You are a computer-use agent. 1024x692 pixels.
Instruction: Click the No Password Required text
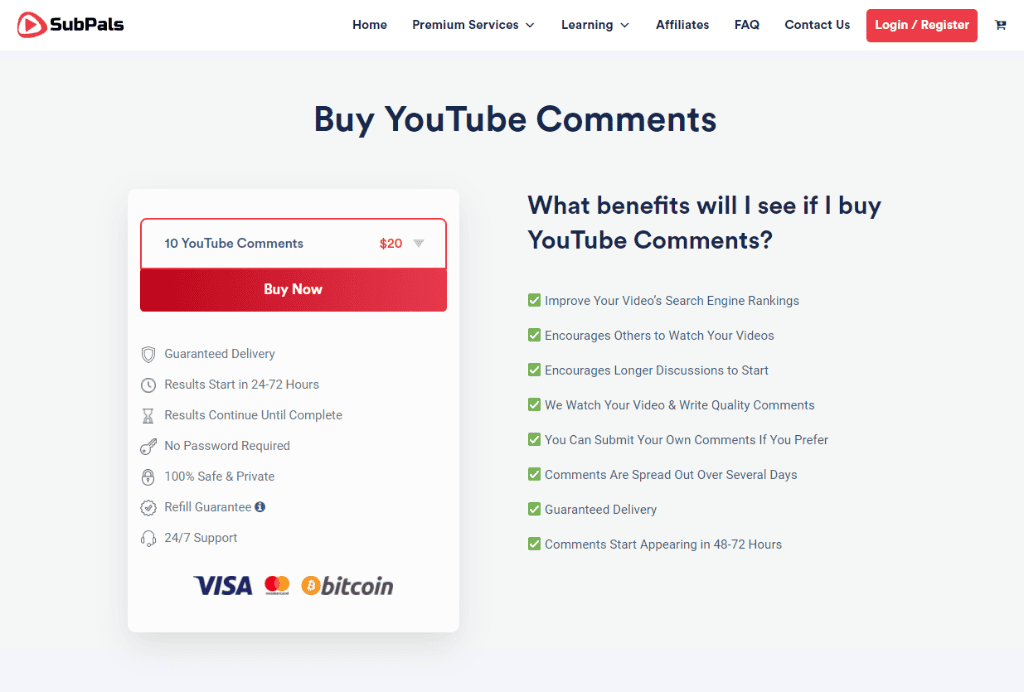point(227,446)
